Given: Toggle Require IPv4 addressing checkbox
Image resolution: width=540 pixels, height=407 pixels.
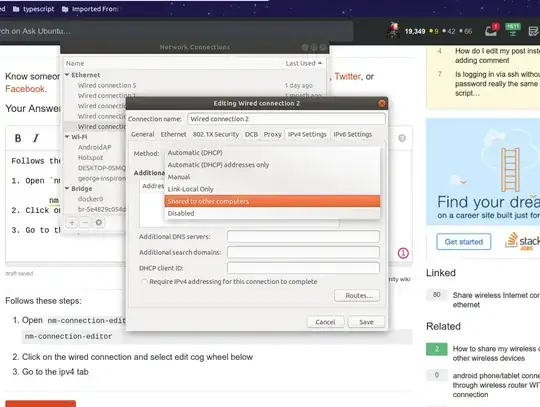Looking at the screenshot, I should coord(144,282).
